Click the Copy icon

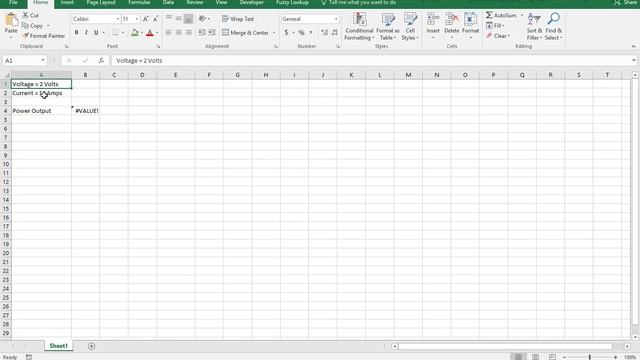coord(25,25)
